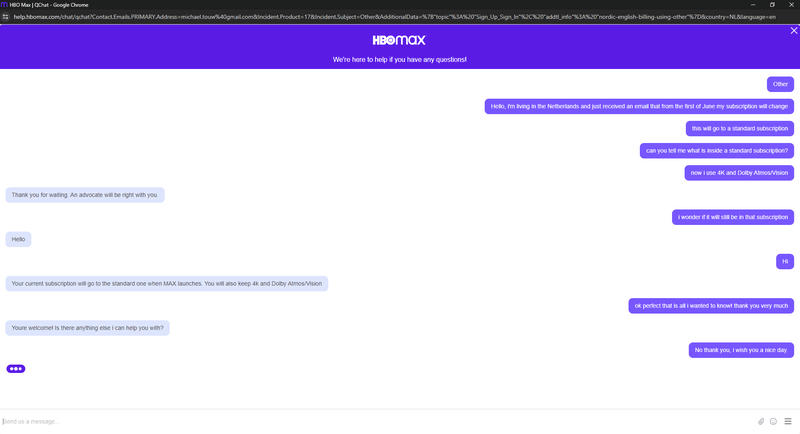Click the 'HBO Max | QChat - Google Chrome' window title
Image resolution: width=800 pixels, height=434 pixels.
click(x=49, y=5)
